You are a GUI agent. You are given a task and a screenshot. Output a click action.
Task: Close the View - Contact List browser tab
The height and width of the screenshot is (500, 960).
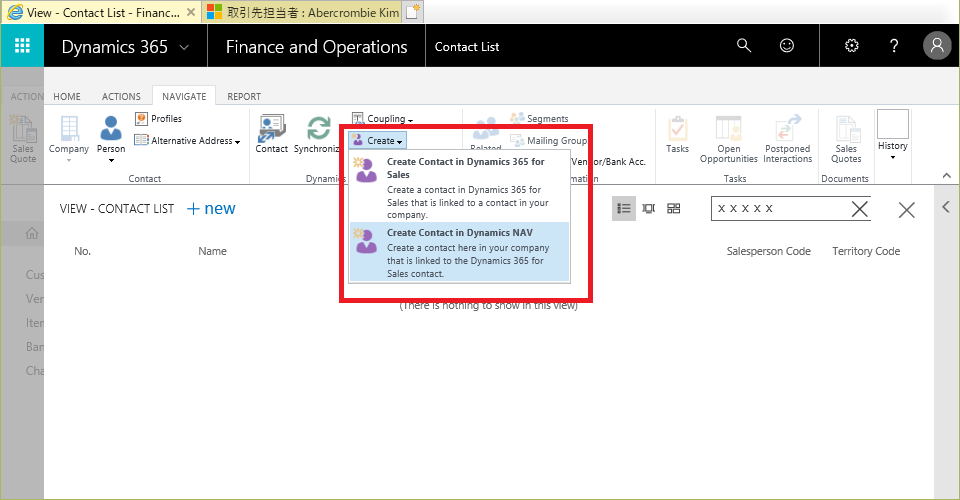(190, 12)
